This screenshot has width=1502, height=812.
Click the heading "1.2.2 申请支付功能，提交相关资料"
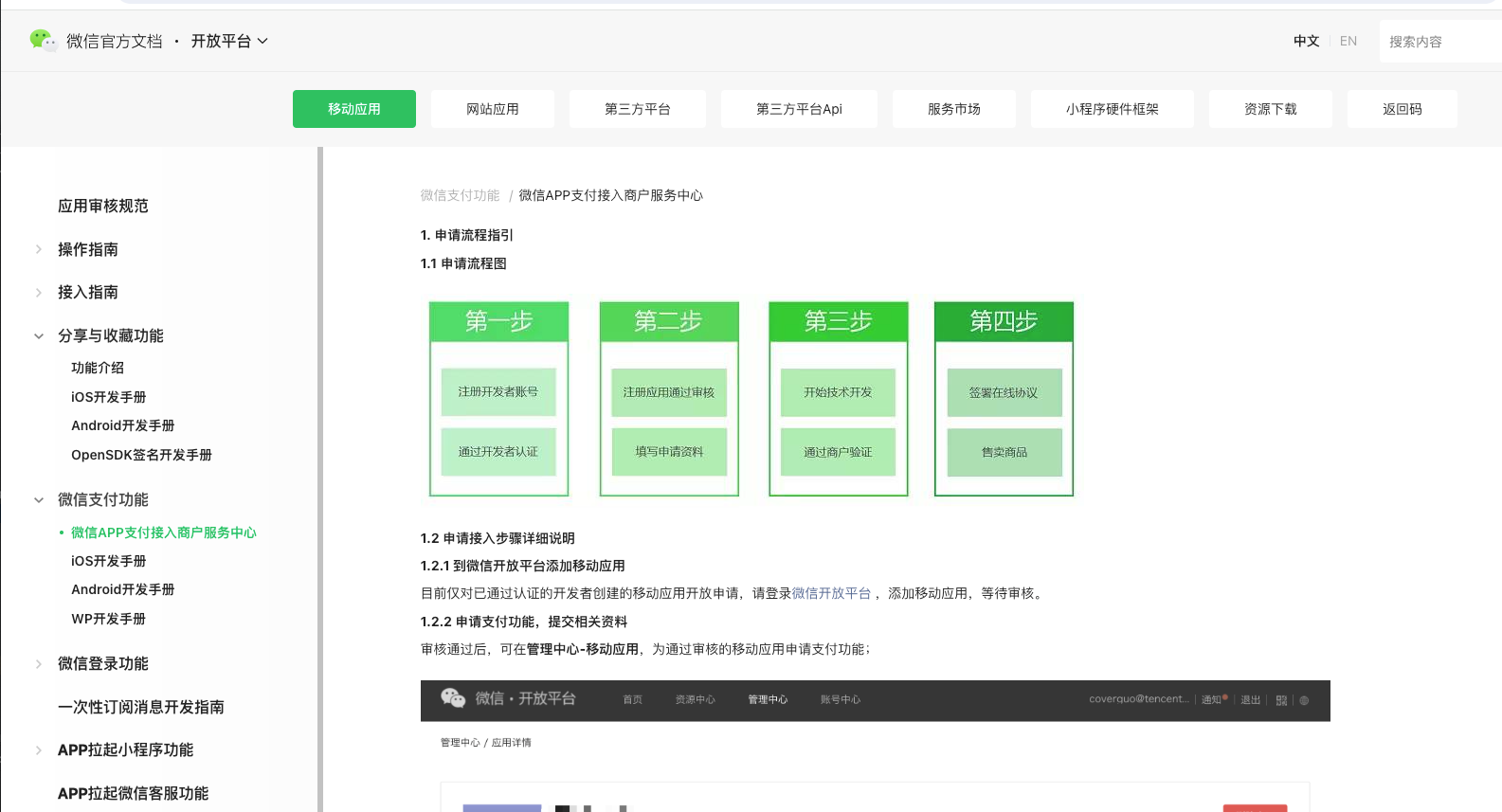pos(524,622)
